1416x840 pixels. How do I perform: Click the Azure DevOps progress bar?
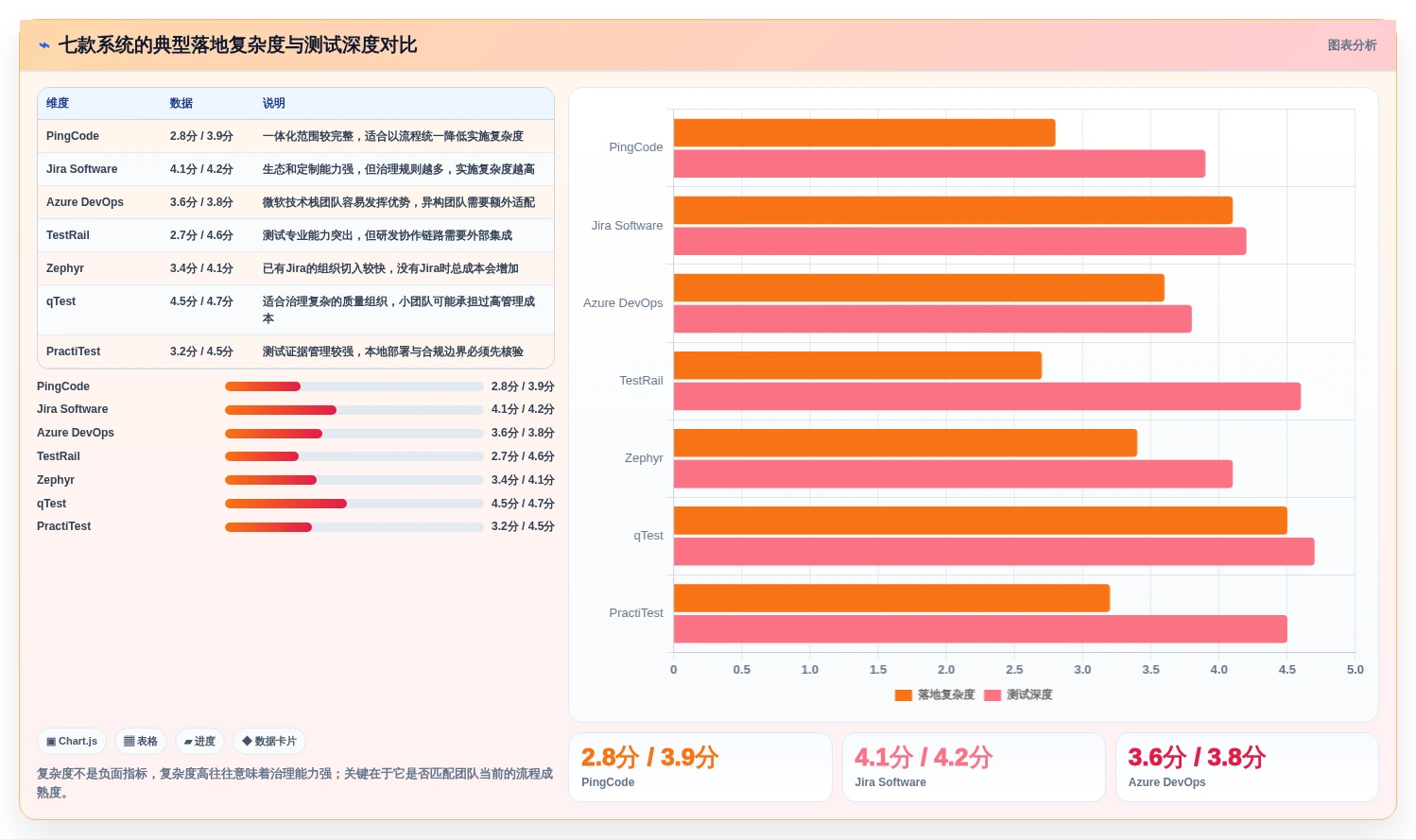(x=354, y=434)
